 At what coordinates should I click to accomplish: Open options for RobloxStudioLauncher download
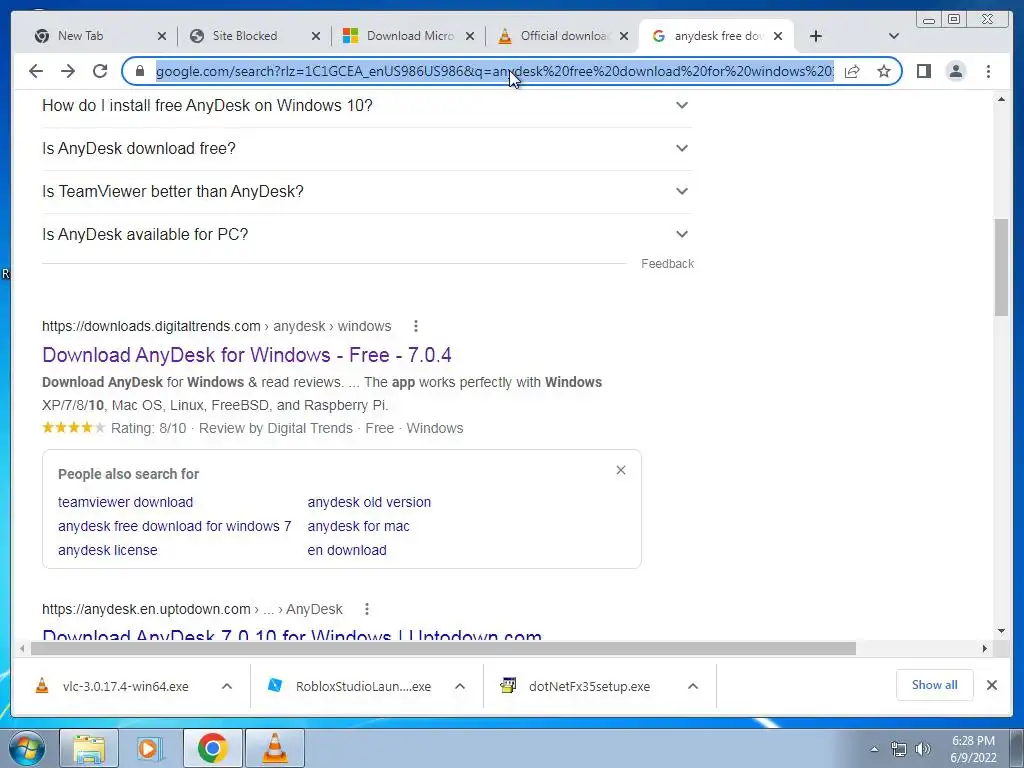[460, 686]
